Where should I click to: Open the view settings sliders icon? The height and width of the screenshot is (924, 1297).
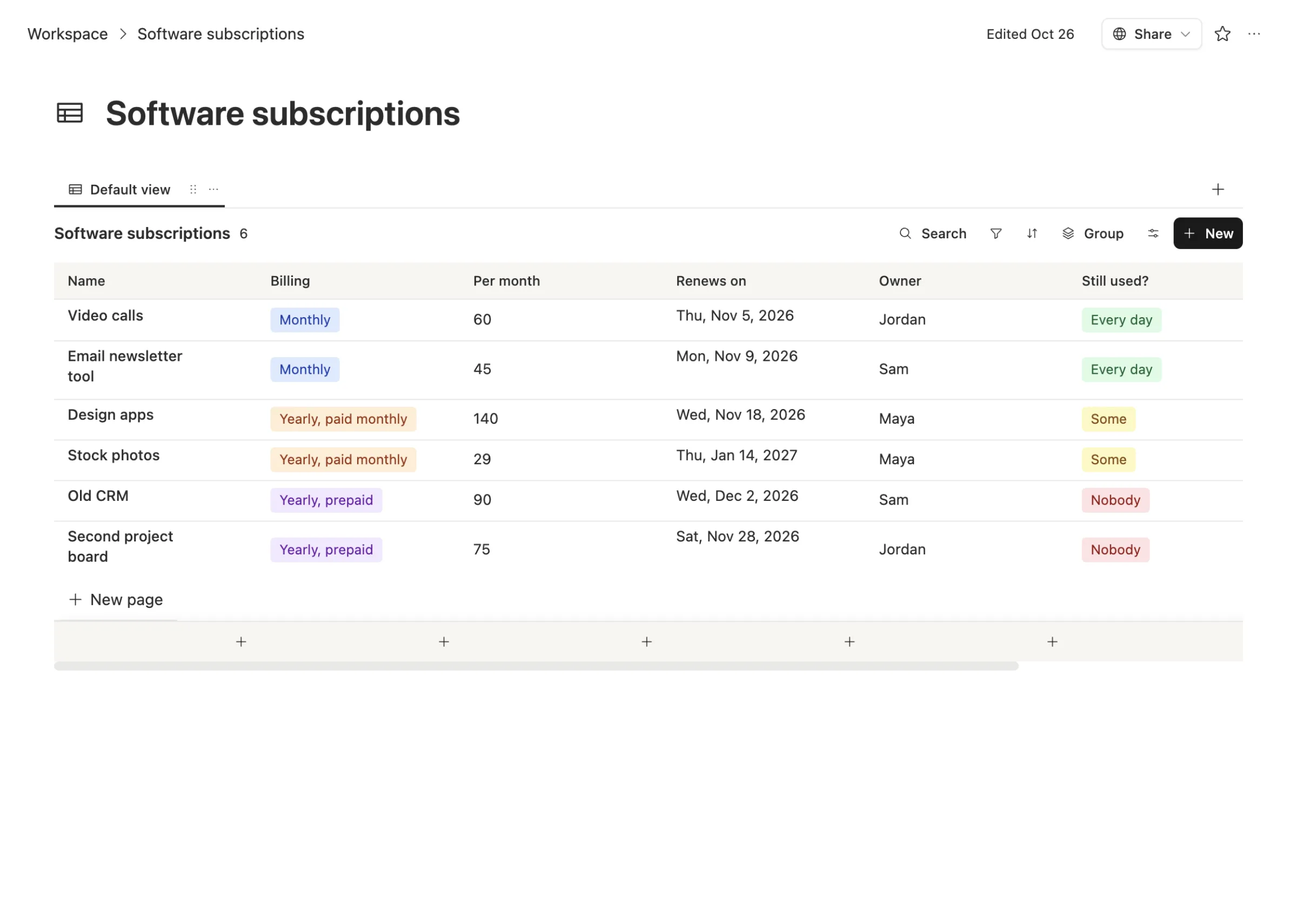pos(1153,233)
